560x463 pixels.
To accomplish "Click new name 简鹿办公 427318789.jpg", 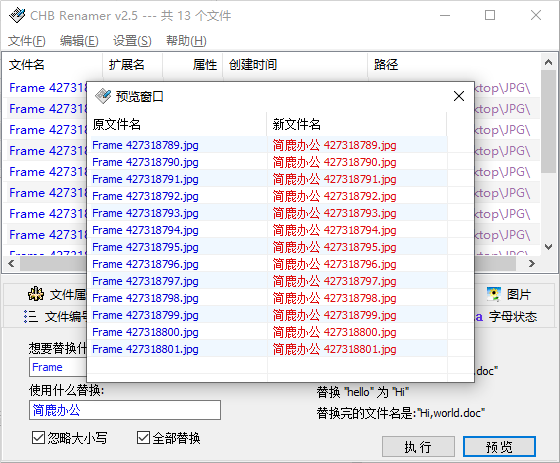I will (335, 145).
